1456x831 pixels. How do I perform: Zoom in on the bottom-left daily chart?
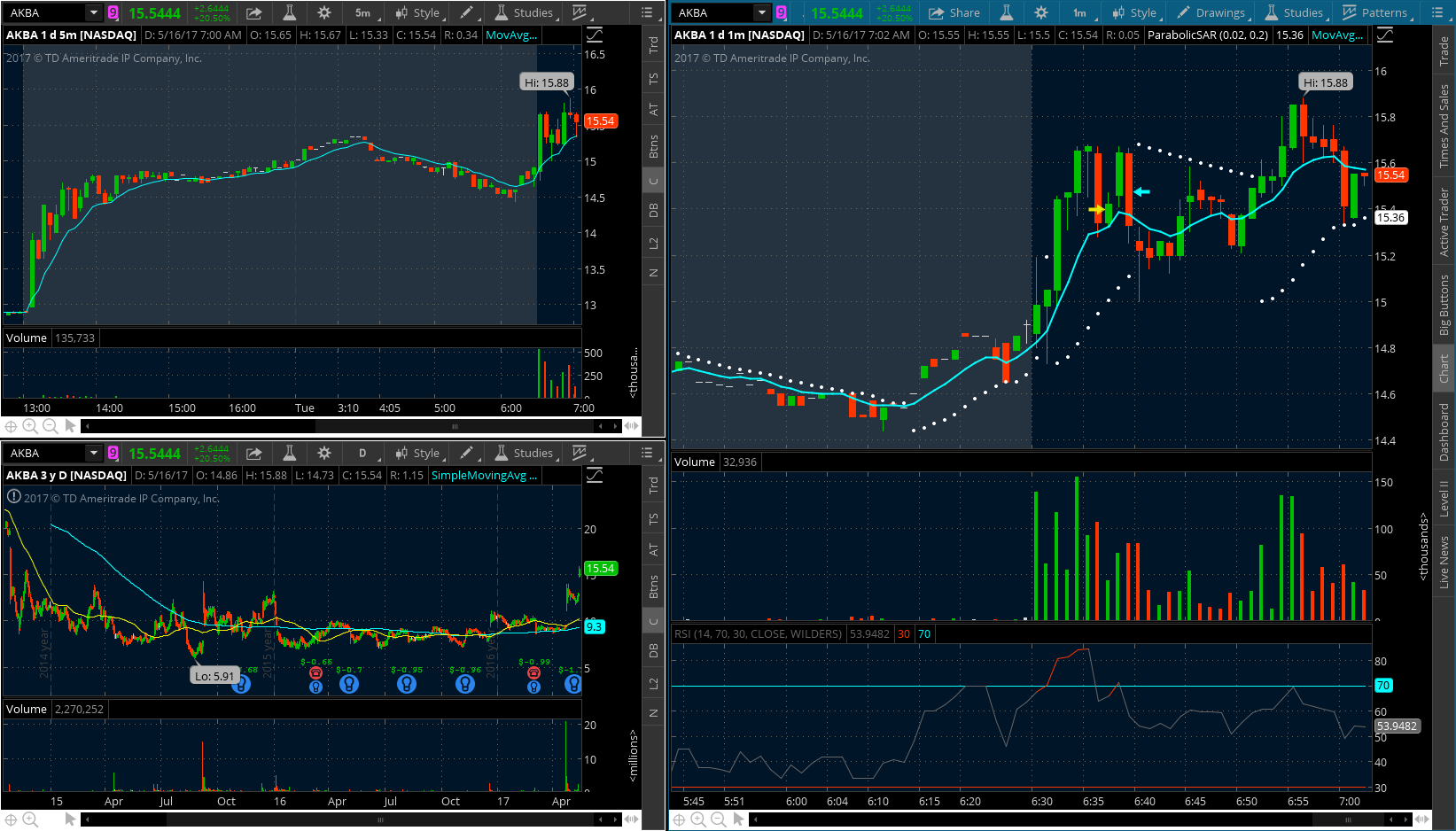(30, 819)
